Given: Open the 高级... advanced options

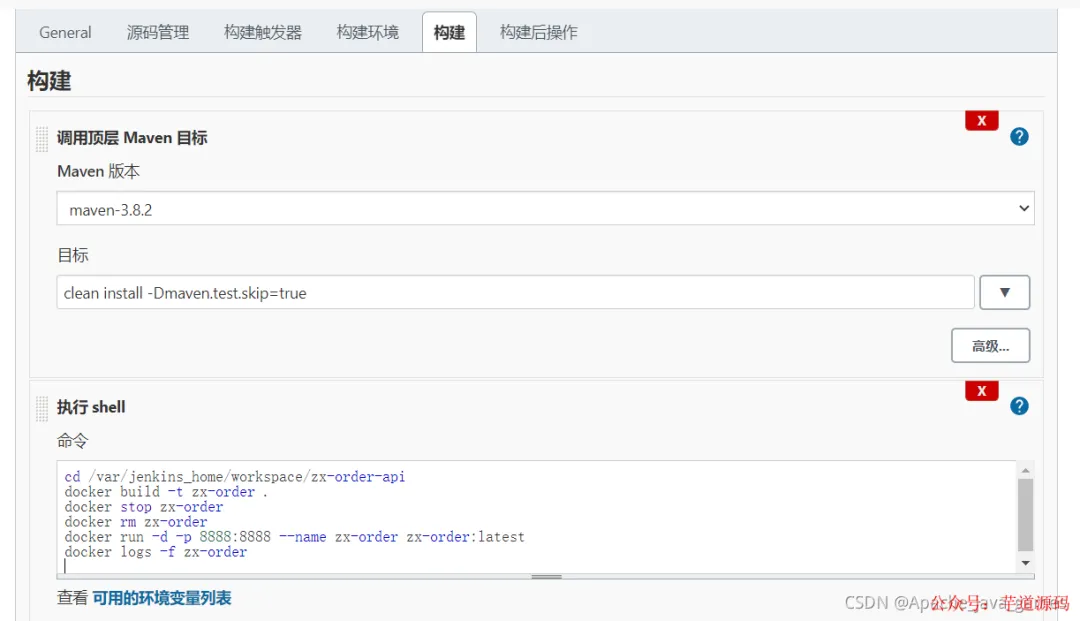Looking at the screenshot, I should (x=990, y=346).
